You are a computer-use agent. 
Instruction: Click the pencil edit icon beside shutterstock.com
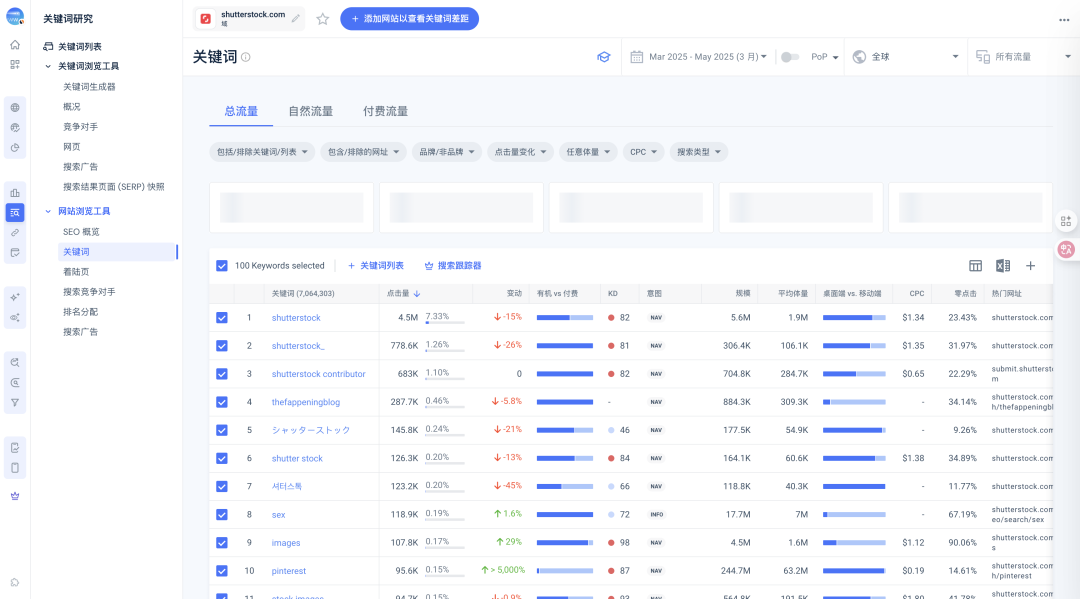tap(295, 19)
